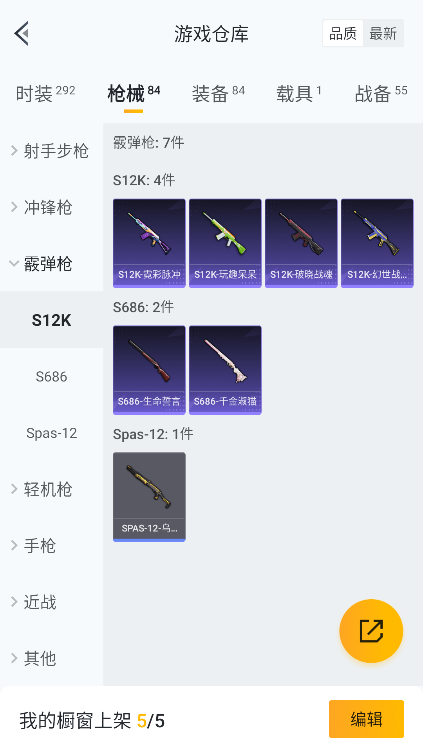Tap the orange share floating button
The image size is (423, 752).
coord(371,631)
